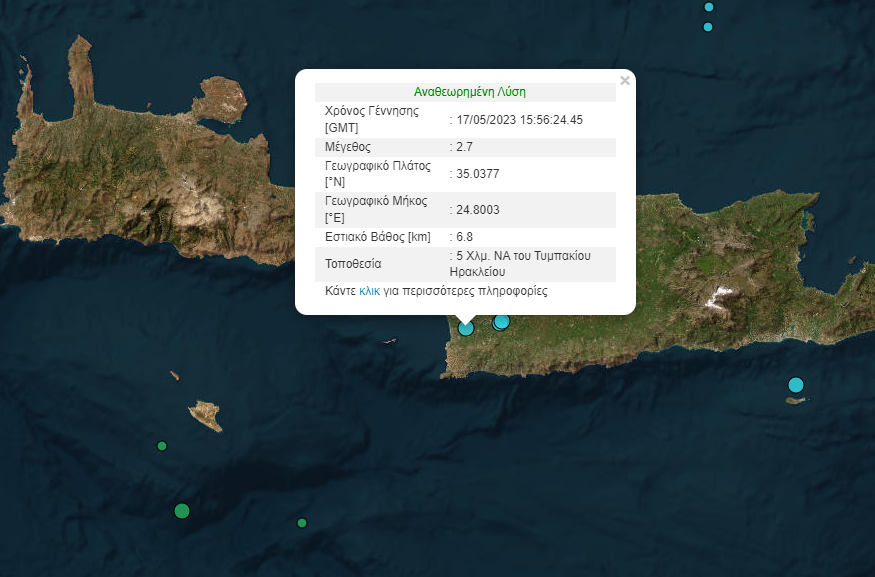Screen dimensions: 875x577
Task: Click the focal depth value 6.8
Action: coord(464,237)
